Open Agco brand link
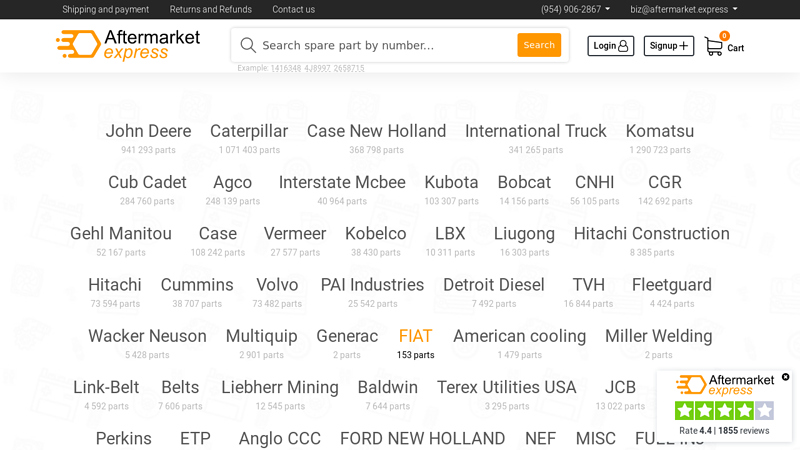800x450 pixels. pyautogui.click(x=233, y=183)
